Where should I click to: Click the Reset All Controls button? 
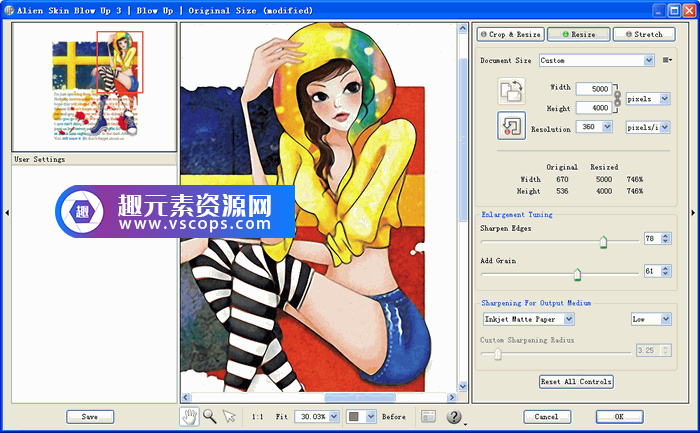[x=576, y=381]
